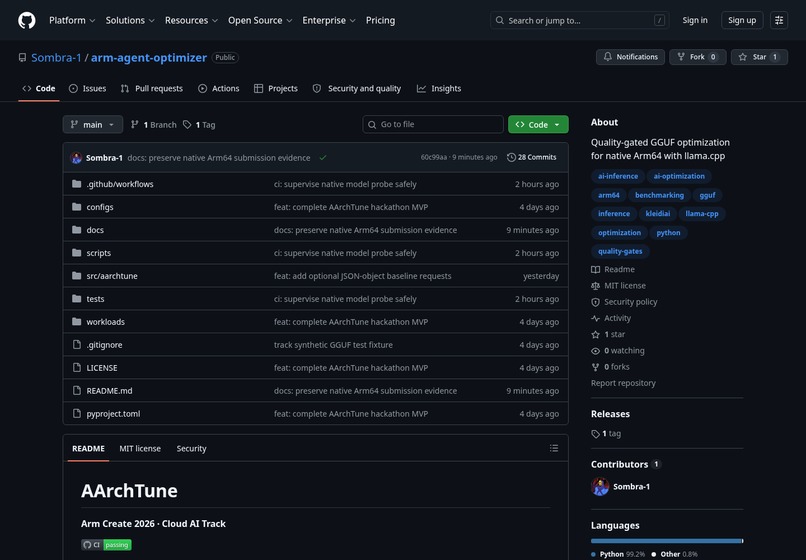Star the repository
Screen dimensions: 806x560
point(759,57)
